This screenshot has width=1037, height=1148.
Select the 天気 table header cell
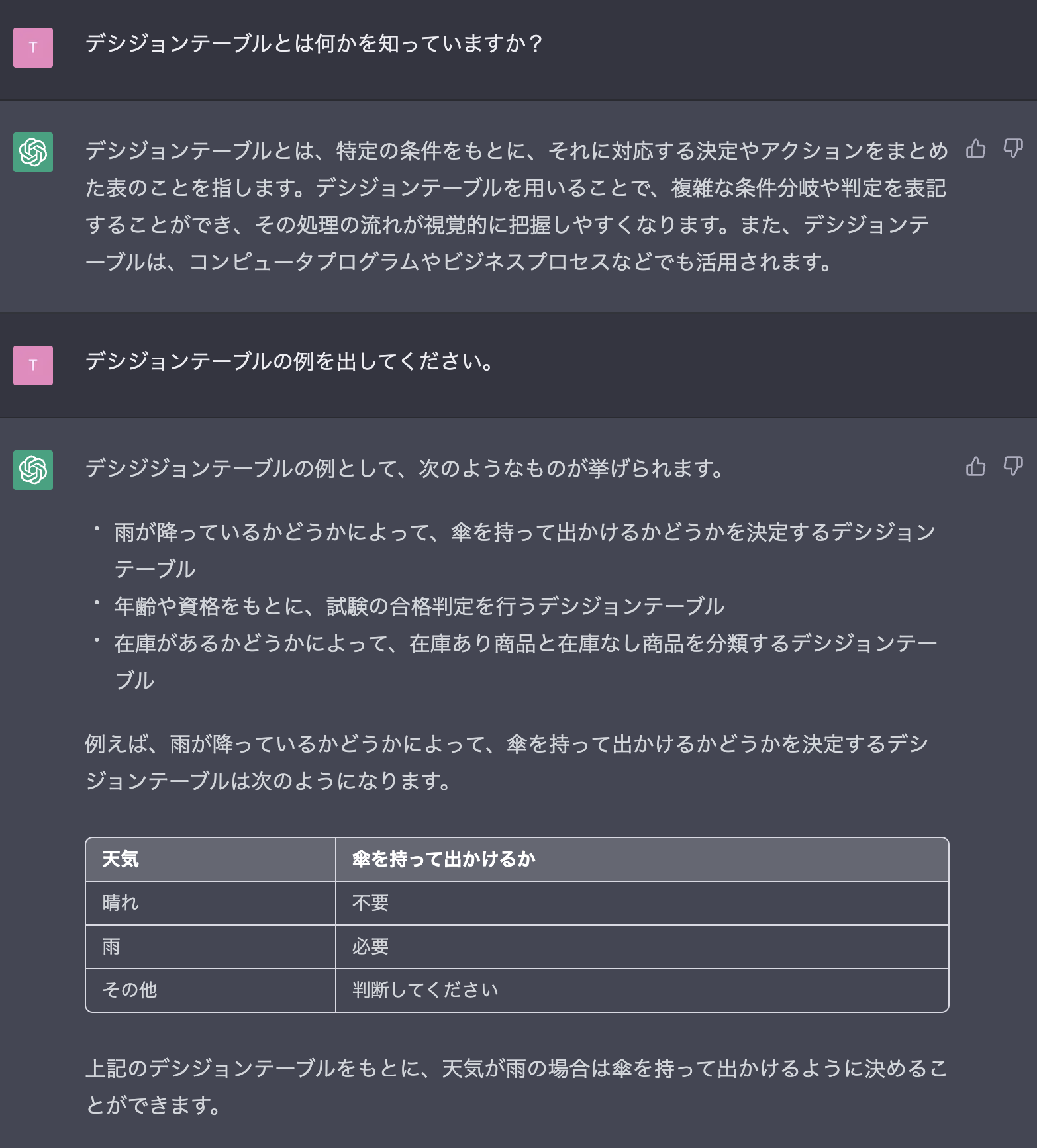[x=121, y=858]
